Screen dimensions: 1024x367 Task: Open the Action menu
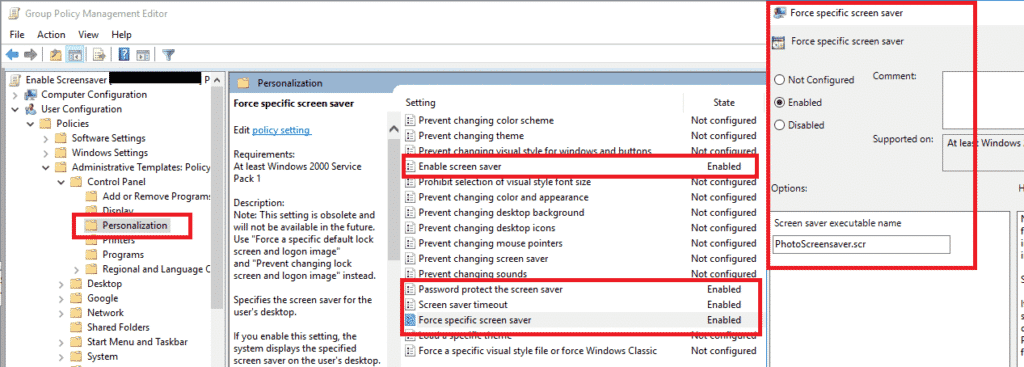coord(51,35)
